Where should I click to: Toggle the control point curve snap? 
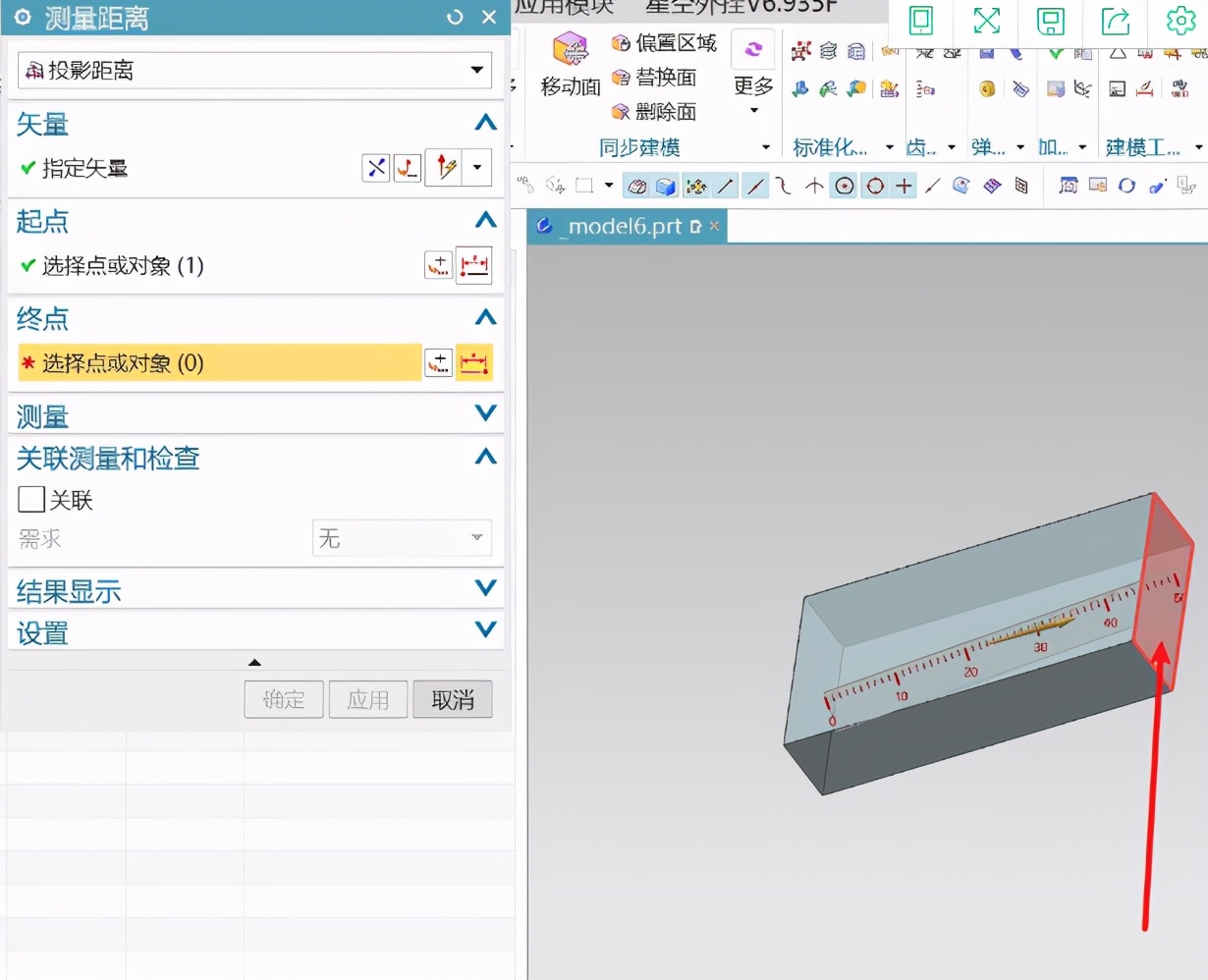(x=783, y=186)
